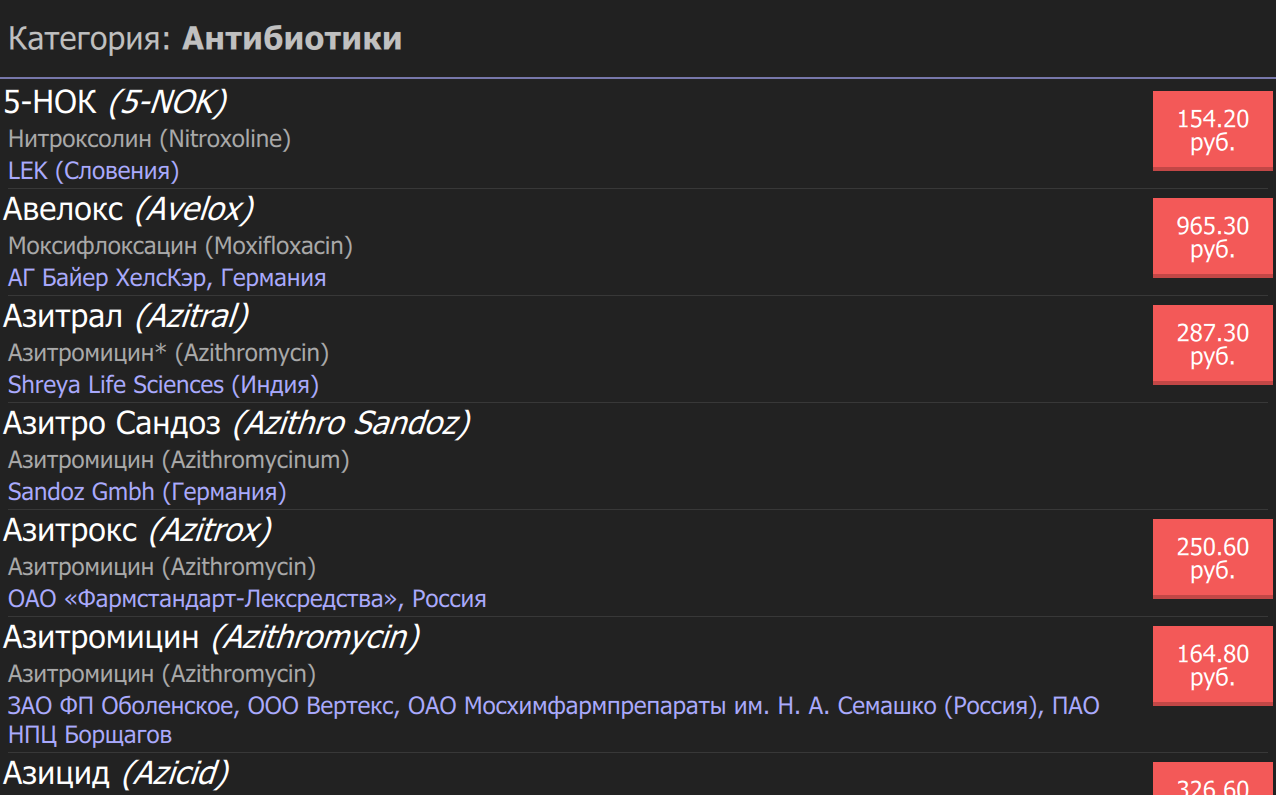Image resolution: width=1276 pixels, height=795 pixels.
Task: Click the 250.60 руб. price button
Action: 1213,559
